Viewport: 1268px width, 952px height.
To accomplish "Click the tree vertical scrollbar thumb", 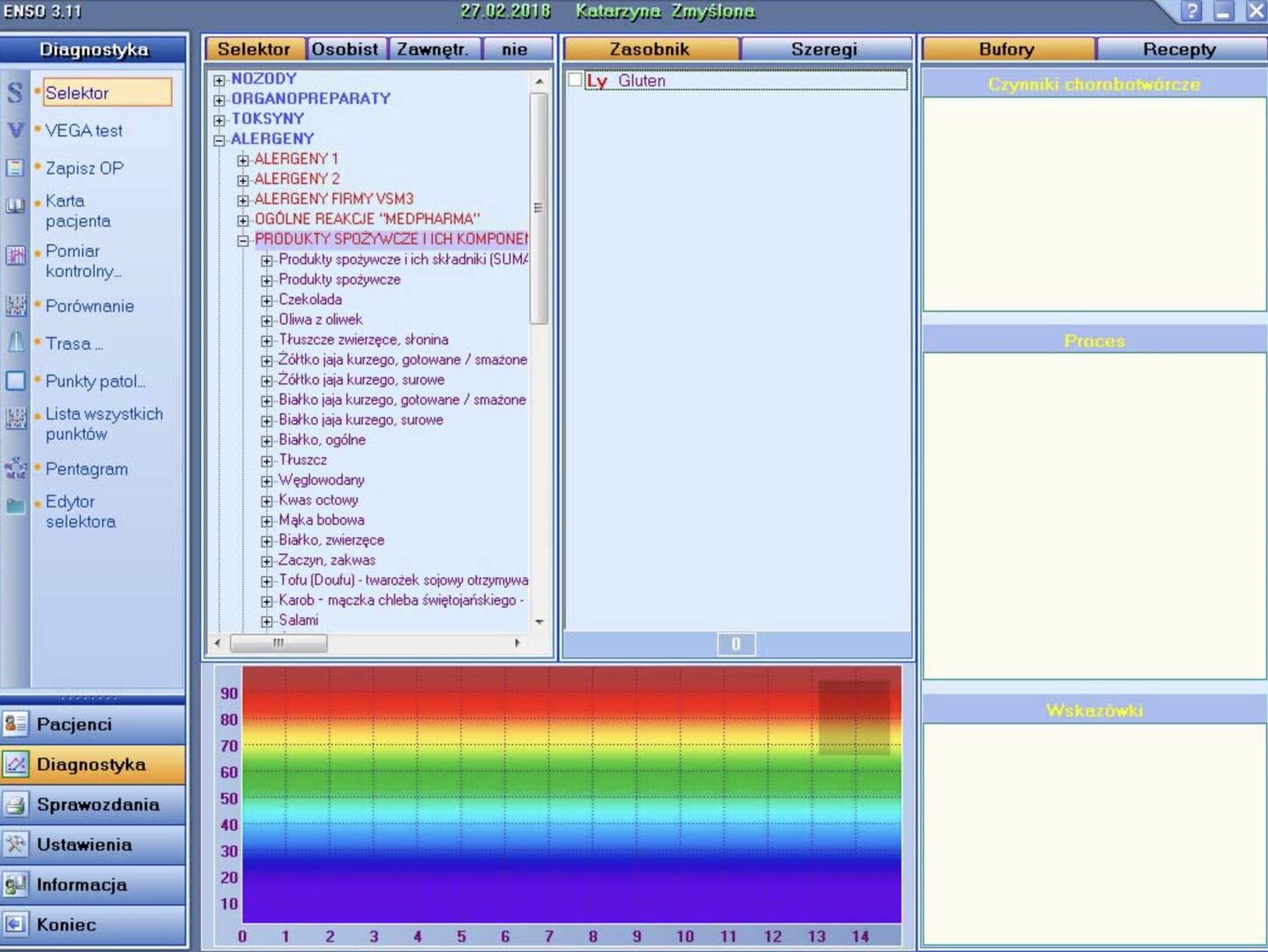I will [x=538, y=208].
